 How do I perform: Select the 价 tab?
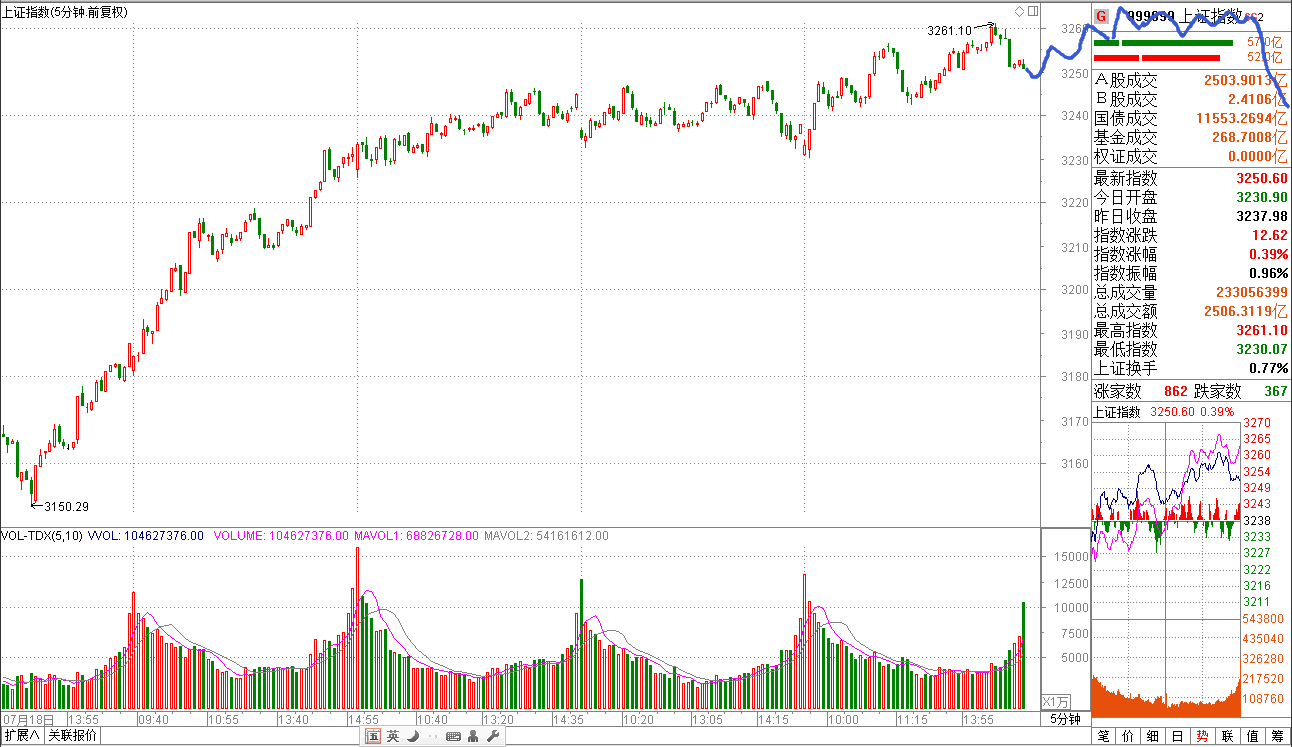pos(1128,737)
